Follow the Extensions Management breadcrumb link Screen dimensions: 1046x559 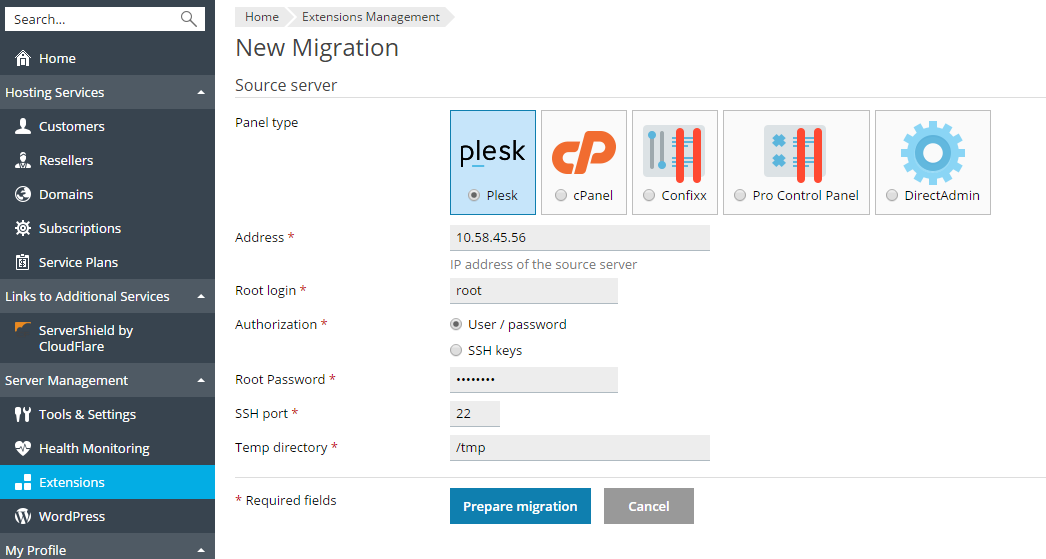[x=370, y=17]
